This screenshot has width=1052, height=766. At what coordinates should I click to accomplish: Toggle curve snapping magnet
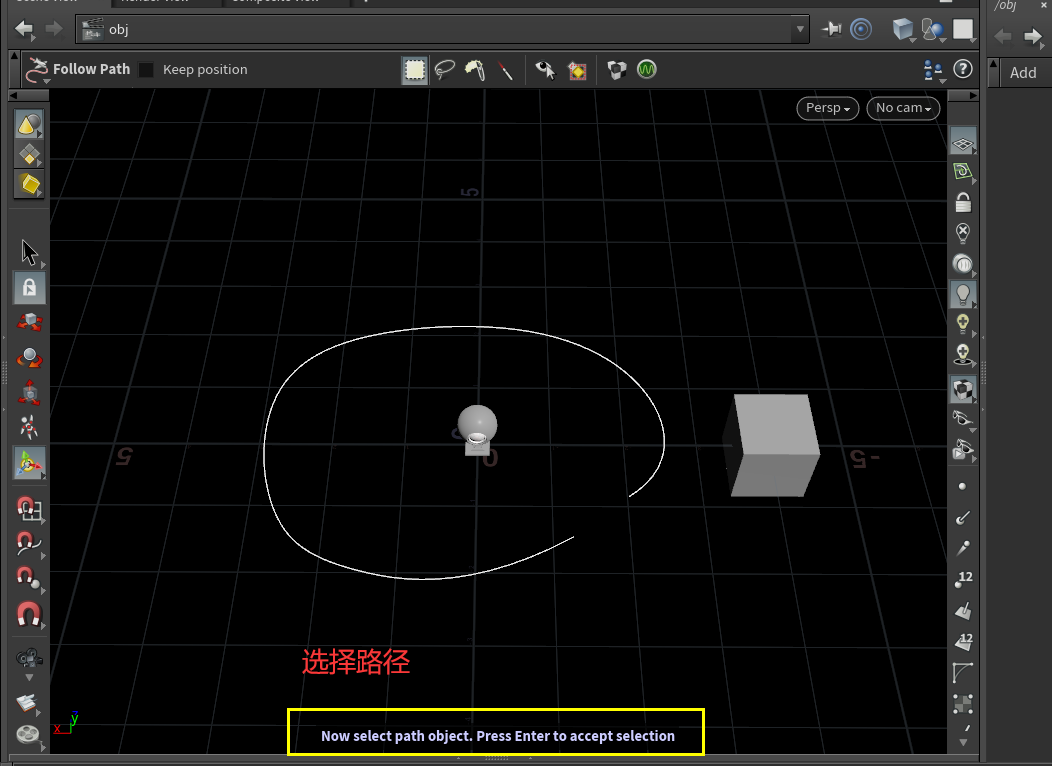[29, 543]
